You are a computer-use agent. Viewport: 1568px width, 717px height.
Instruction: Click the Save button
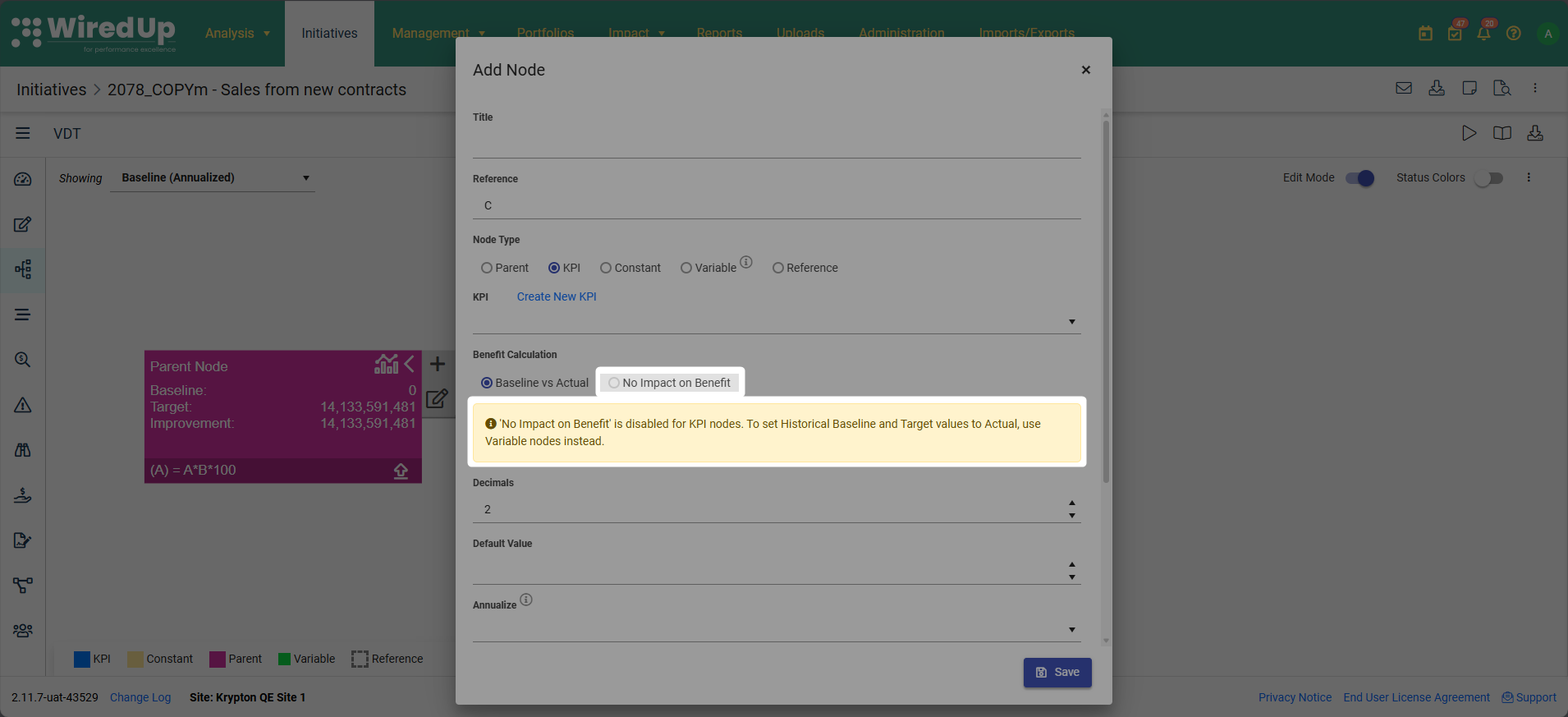[1057, 673]
